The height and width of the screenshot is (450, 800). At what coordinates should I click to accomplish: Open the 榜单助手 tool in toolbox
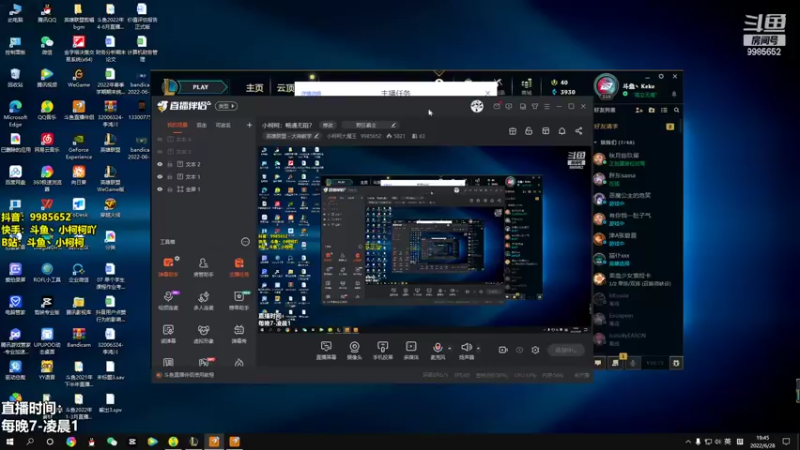239,300
